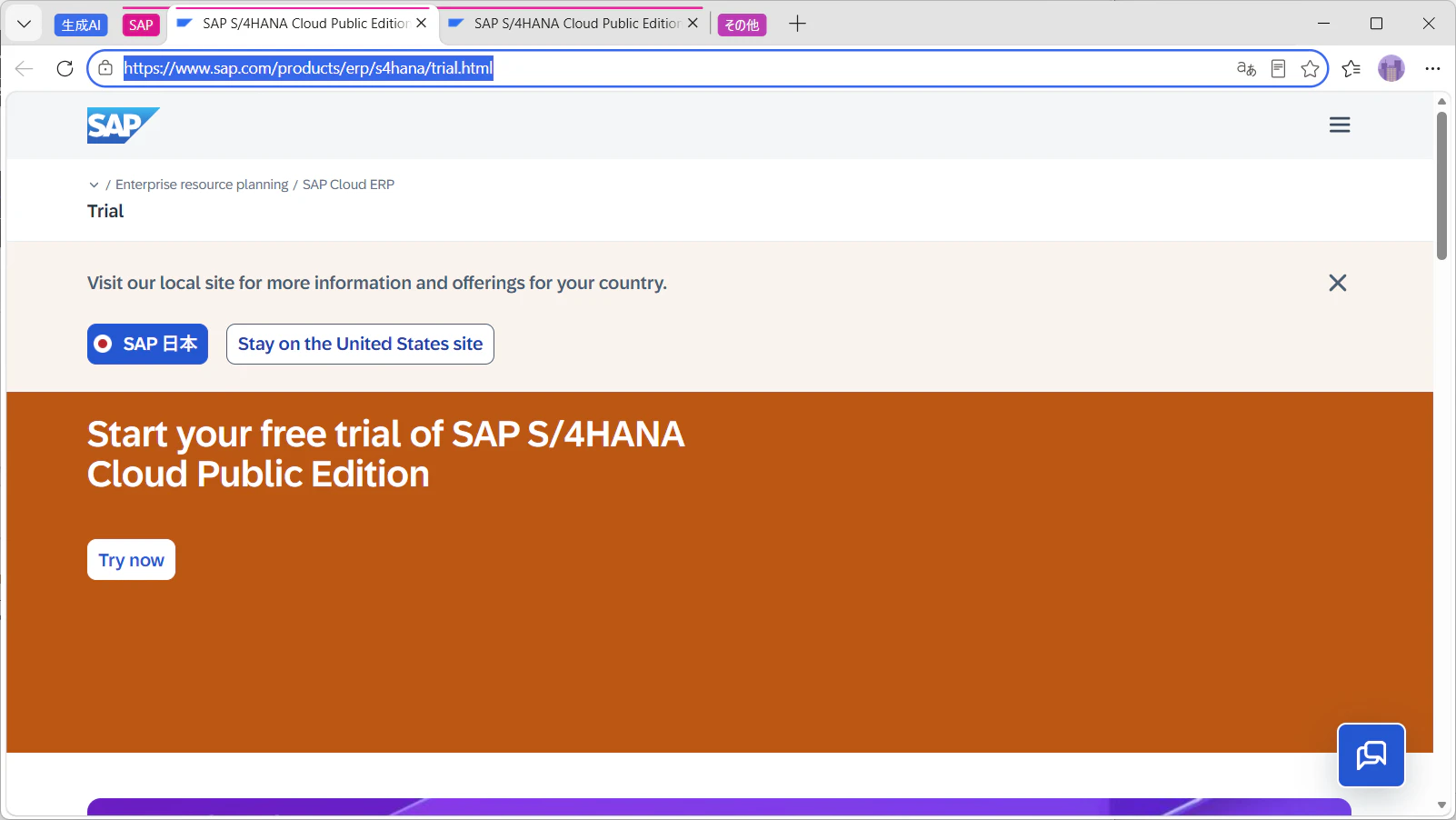Go back to the previous page
Viewport: 1456px width, 820px height.
click(x=25, y=68)
